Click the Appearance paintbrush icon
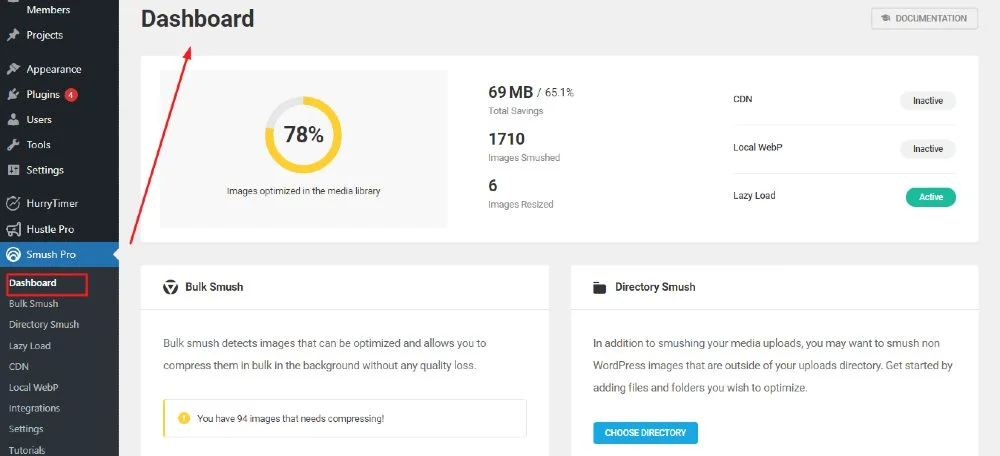 (13, 70)
